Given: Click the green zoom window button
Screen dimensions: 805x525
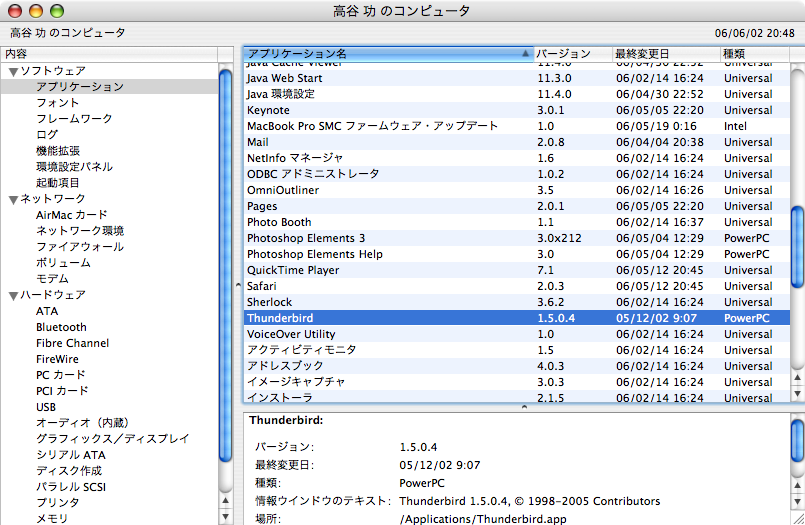Looking at the screenshot, I should point(56,11).
